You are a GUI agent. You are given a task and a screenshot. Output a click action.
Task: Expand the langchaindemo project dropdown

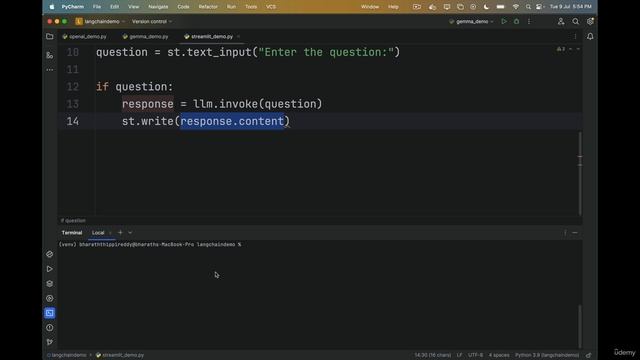point(101,21)
